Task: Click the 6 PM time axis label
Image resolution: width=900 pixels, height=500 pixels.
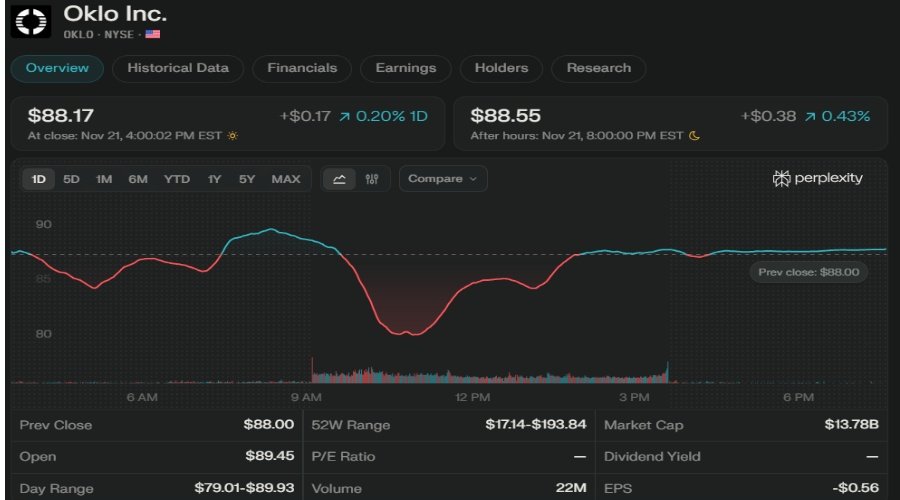Action: click(x=798, y=397)
